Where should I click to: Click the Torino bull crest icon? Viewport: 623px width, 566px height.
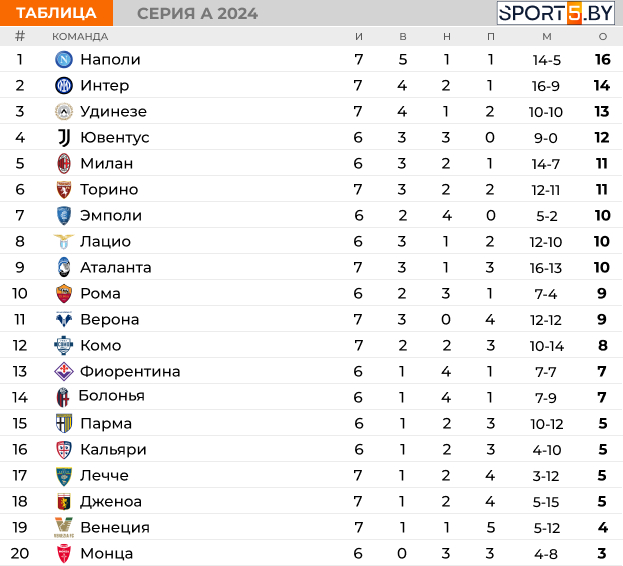pyautogui.click(x=64, y=189)
